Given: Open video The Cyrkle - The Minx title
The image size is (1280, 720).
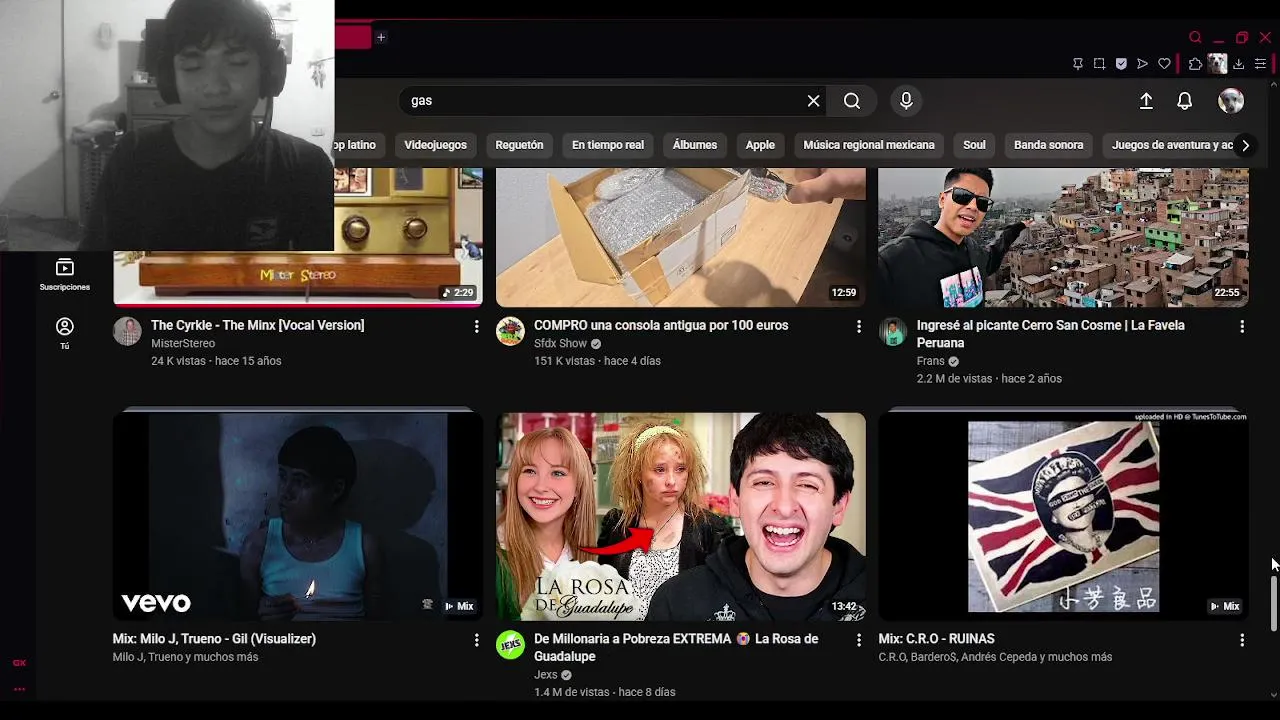Looking at the screenshot, I should (257, 325).
